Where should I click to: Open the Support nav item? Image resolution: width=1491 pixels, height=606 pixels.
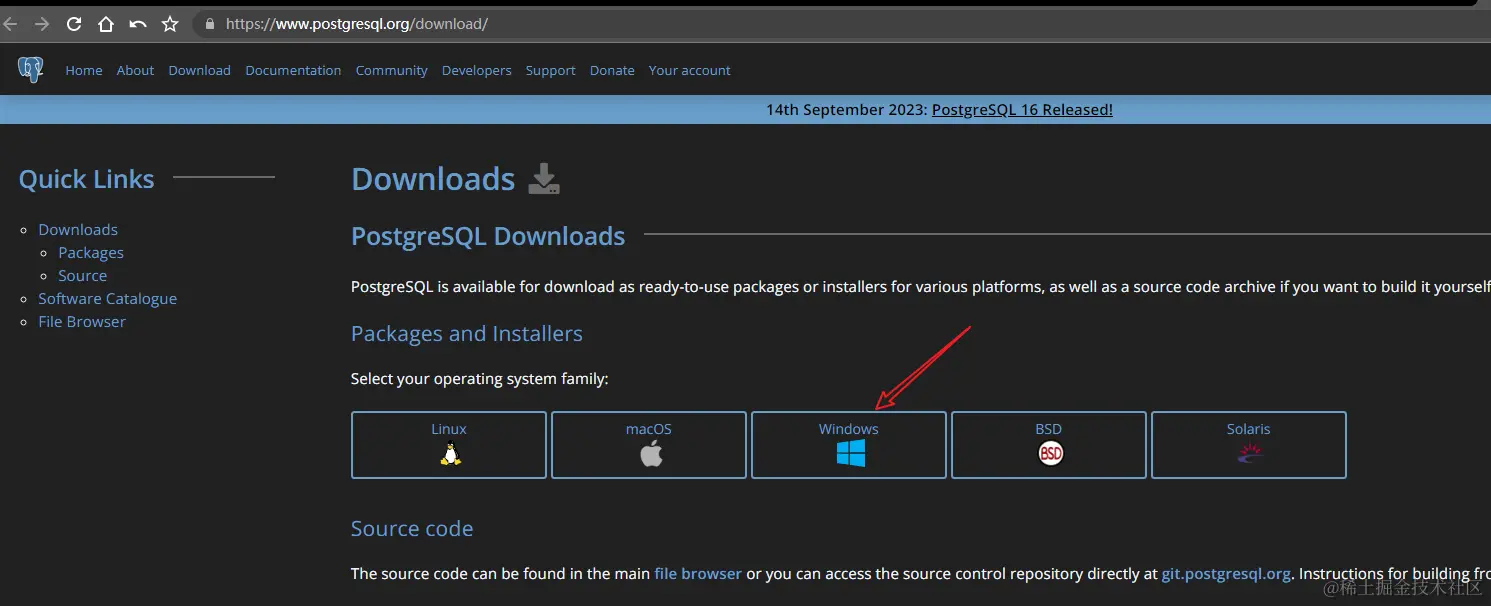(x=550, y=70)
